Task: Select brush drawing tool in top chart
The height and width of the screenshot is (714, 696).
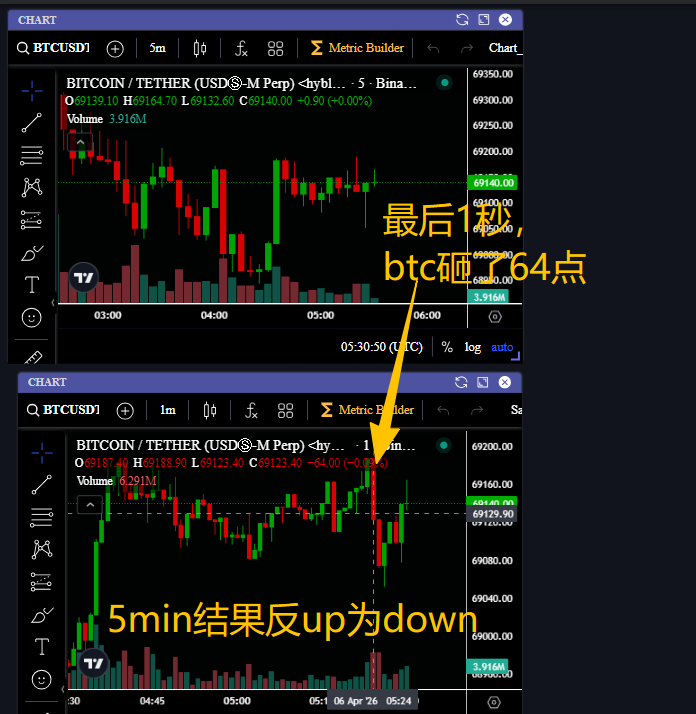Action: click(32, 253)
